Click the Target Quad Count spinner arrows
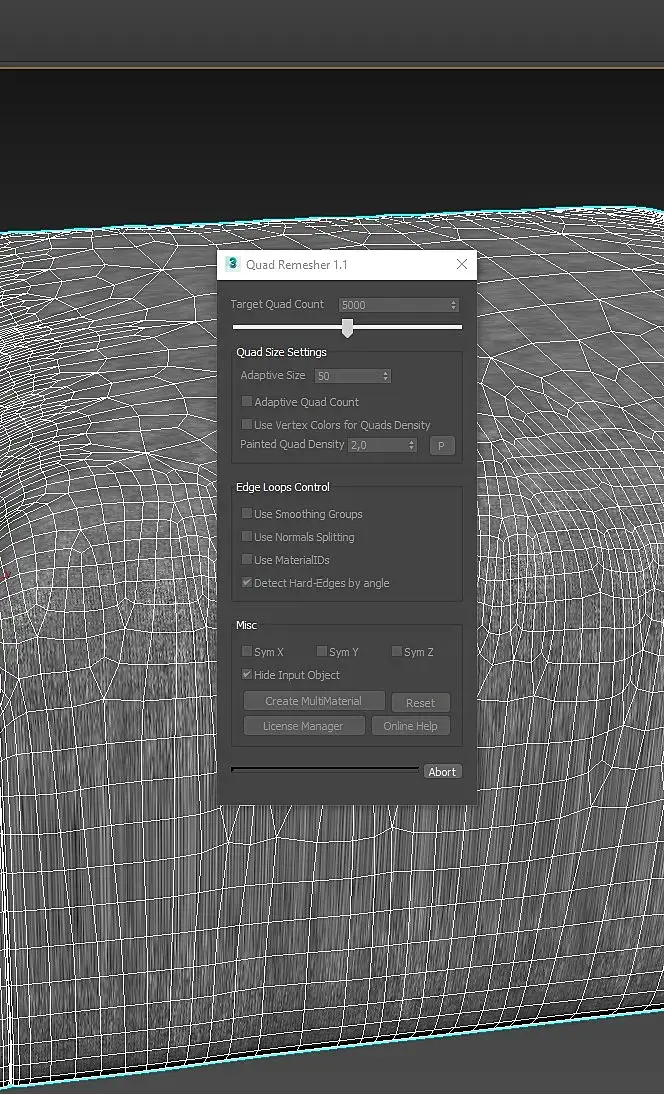 [454, 305]
